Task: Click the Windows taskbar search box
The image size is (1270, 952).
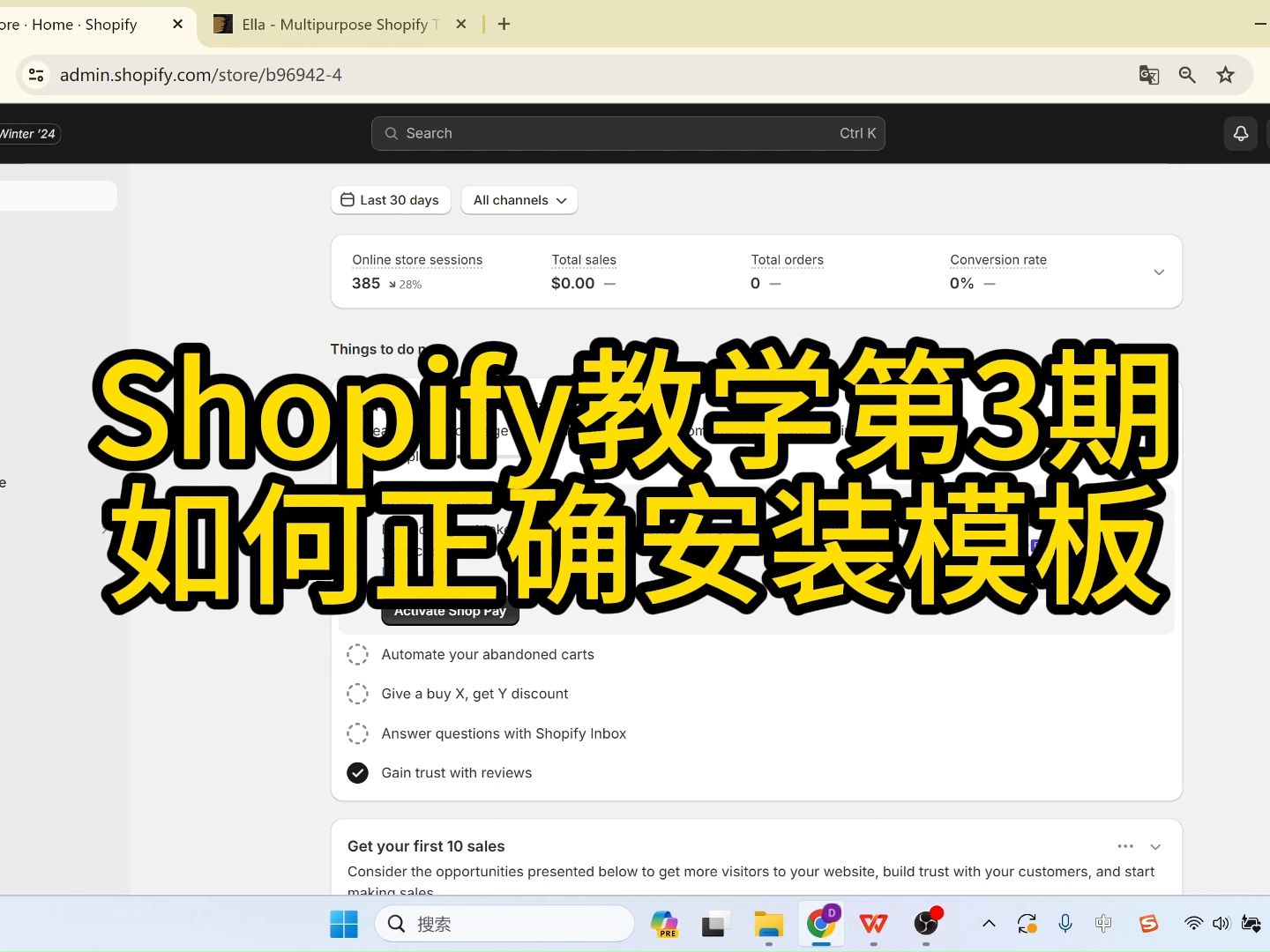Action: coord(504,924)
